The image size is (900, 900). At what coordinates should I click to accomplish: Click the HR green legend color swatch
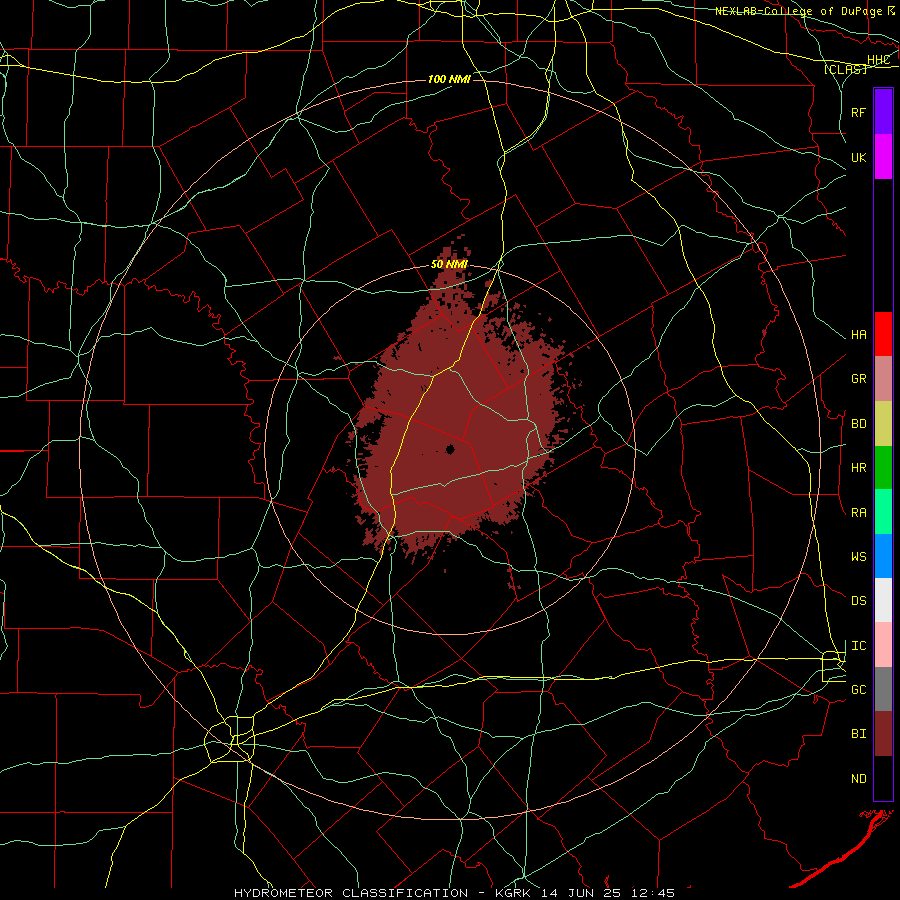pos(883,468)
